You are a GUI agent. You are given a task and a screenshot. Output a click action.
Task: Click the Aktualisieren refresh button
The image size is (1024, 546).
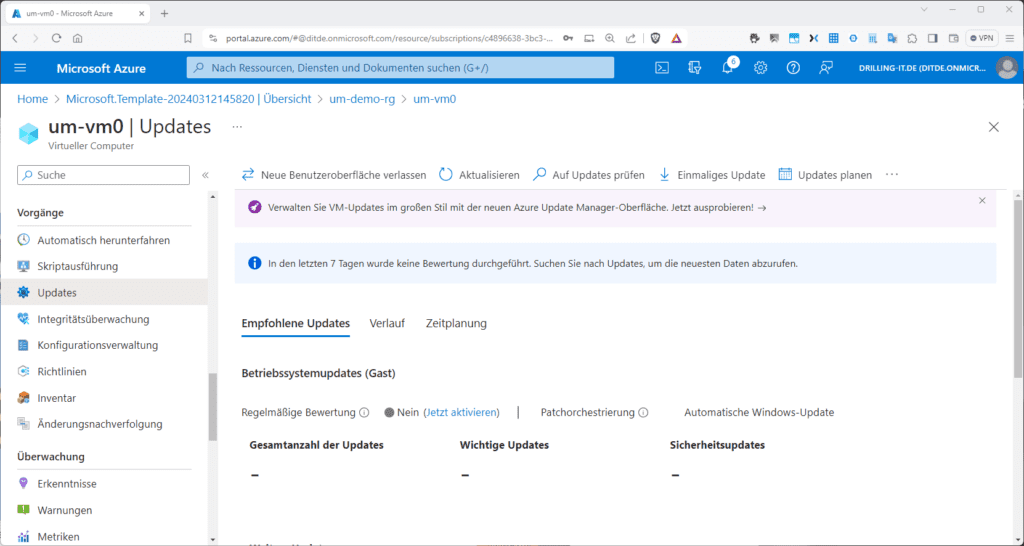[x=479, y=175]
